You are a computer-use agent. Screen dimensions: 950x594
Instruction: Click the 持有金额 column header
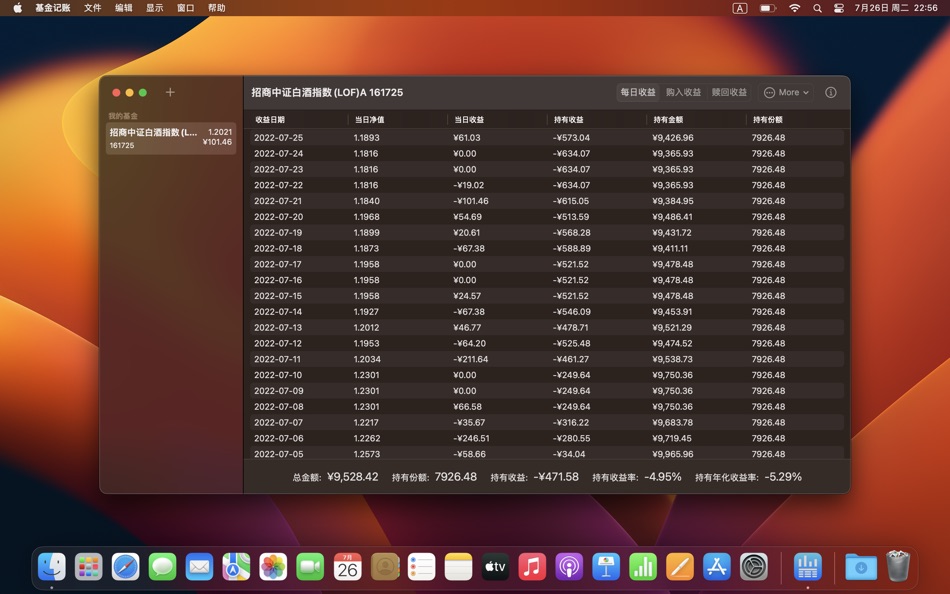point(668,119)
